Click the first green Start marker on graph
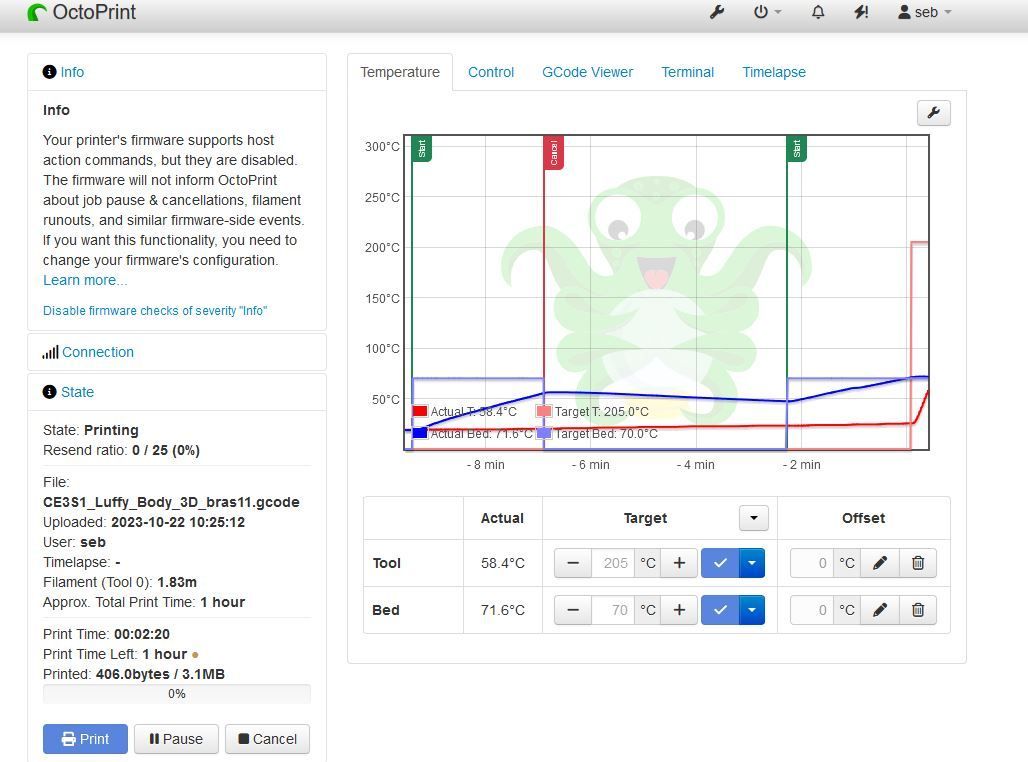The height and width of the screenshot is (762, 1028). (422, 149)
